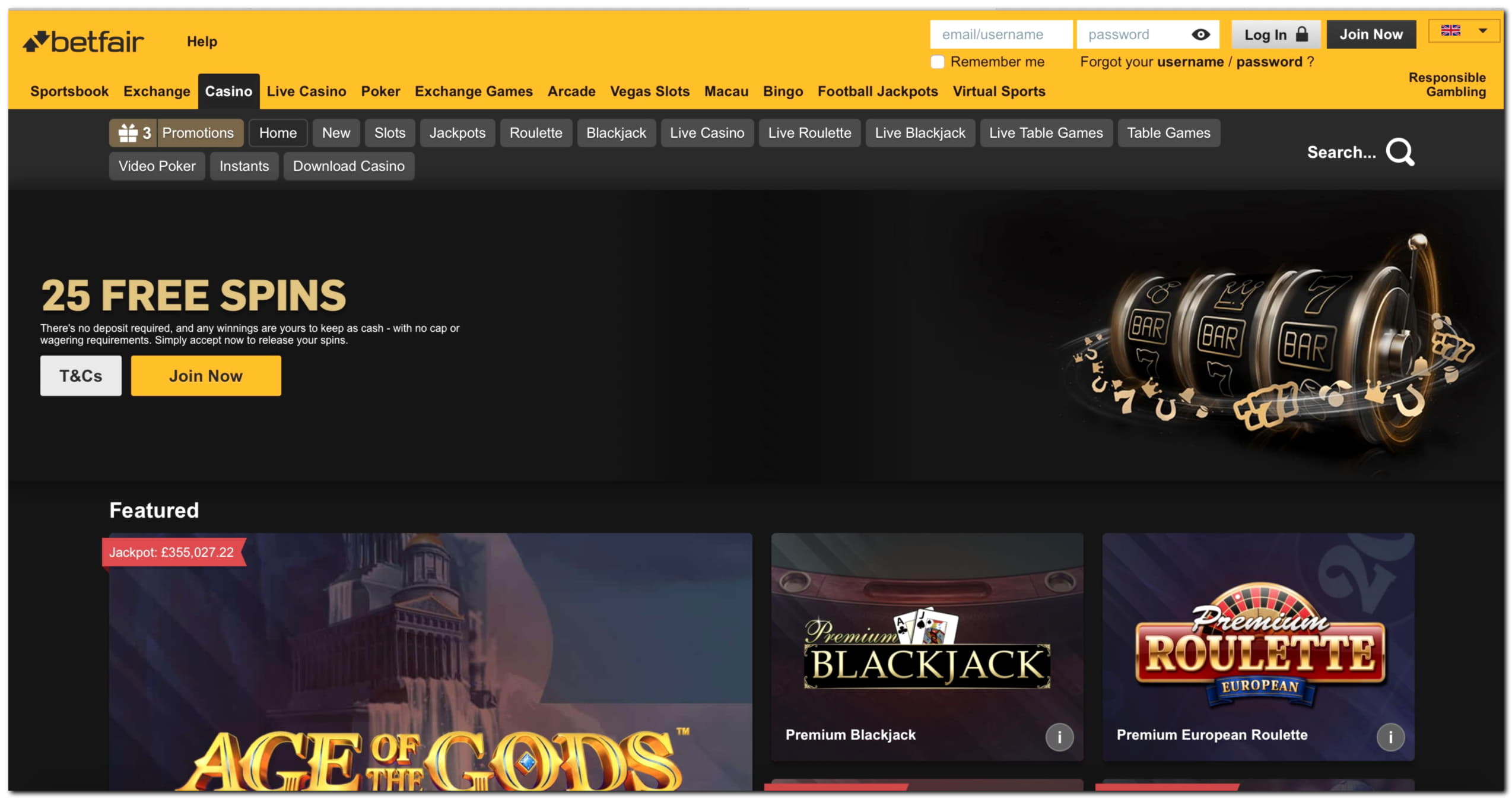Click the Betfair logo
This screenshot has width=1512, height=799.
(x=83, y=42)
